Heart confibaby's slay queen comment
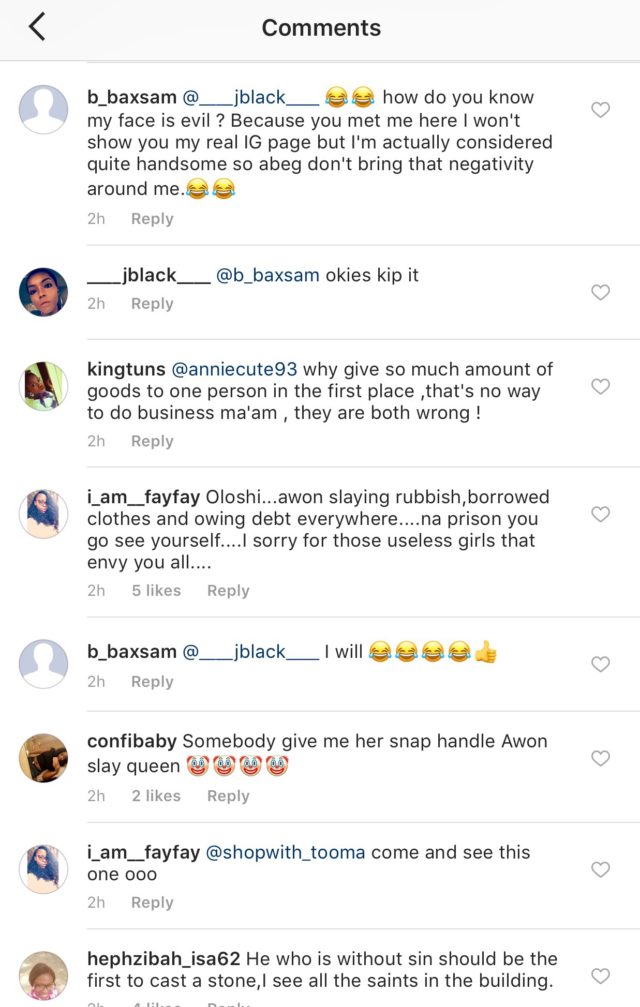The width and height of the screenshot is (640, 1007). pos(600,758)
